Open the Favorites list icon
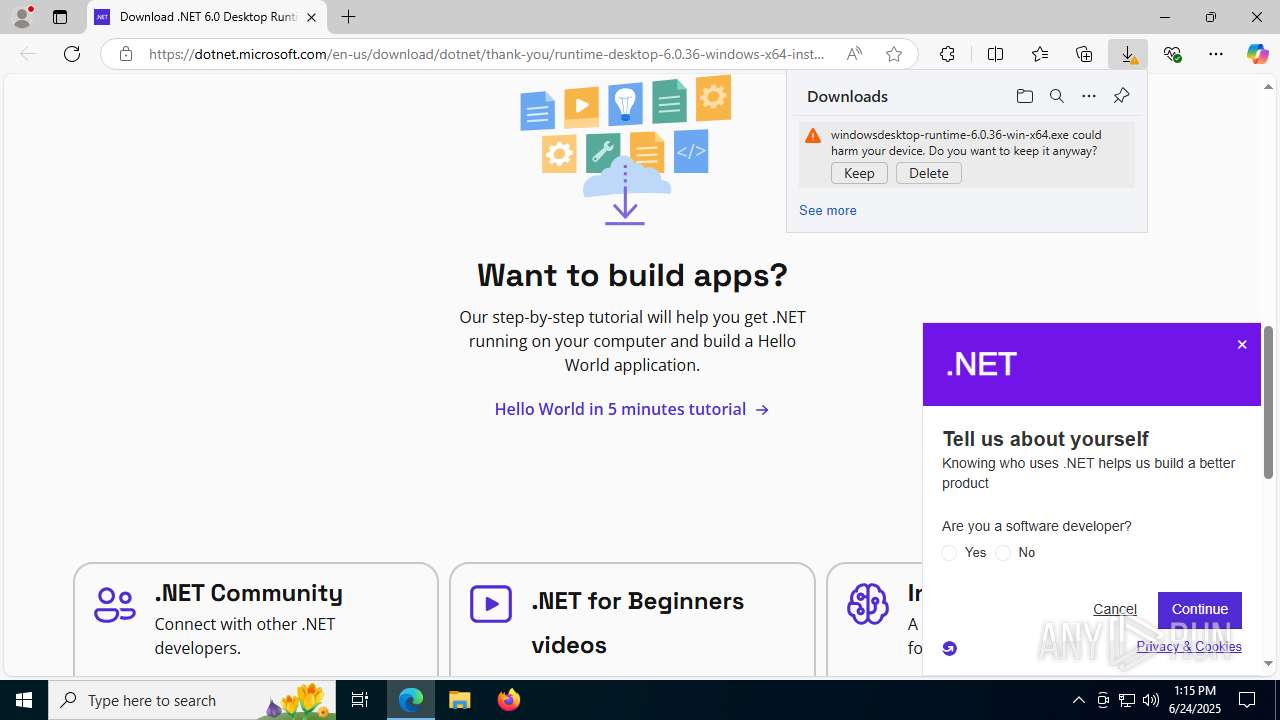 pos(1040,54)
